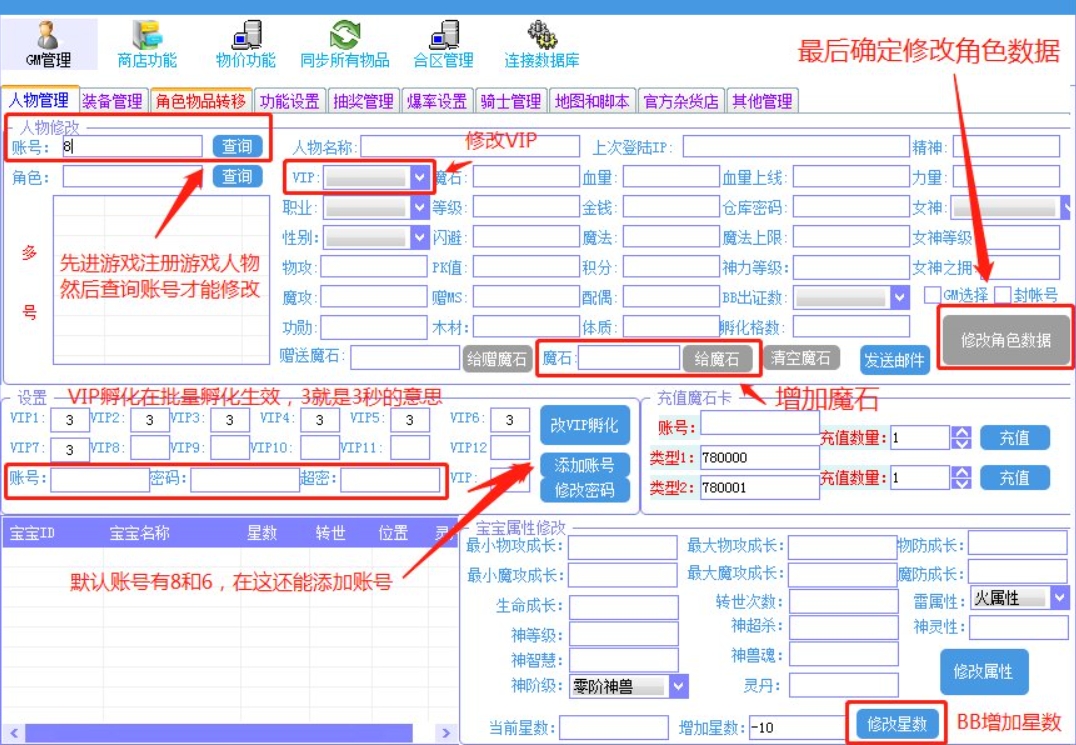Open the 物价功能 toolbar icon
Viewport: 1076px width, 745px height.
pyautogui.click(x=245, y=37)
